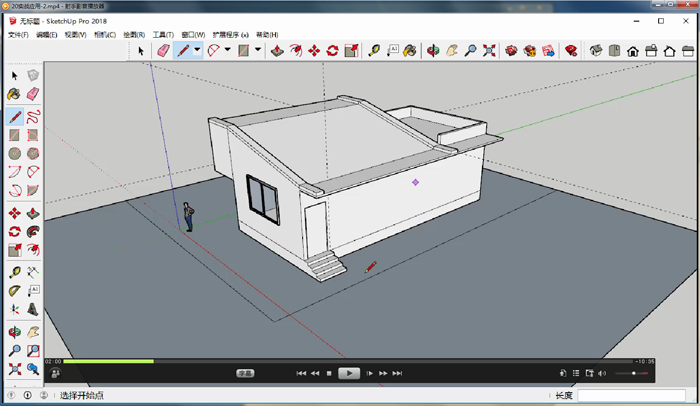Image resolution: width=700 pixels, height=406 pixels.
Task: Activate the Orbit tool in top toolbar
Action: [433, 50]
